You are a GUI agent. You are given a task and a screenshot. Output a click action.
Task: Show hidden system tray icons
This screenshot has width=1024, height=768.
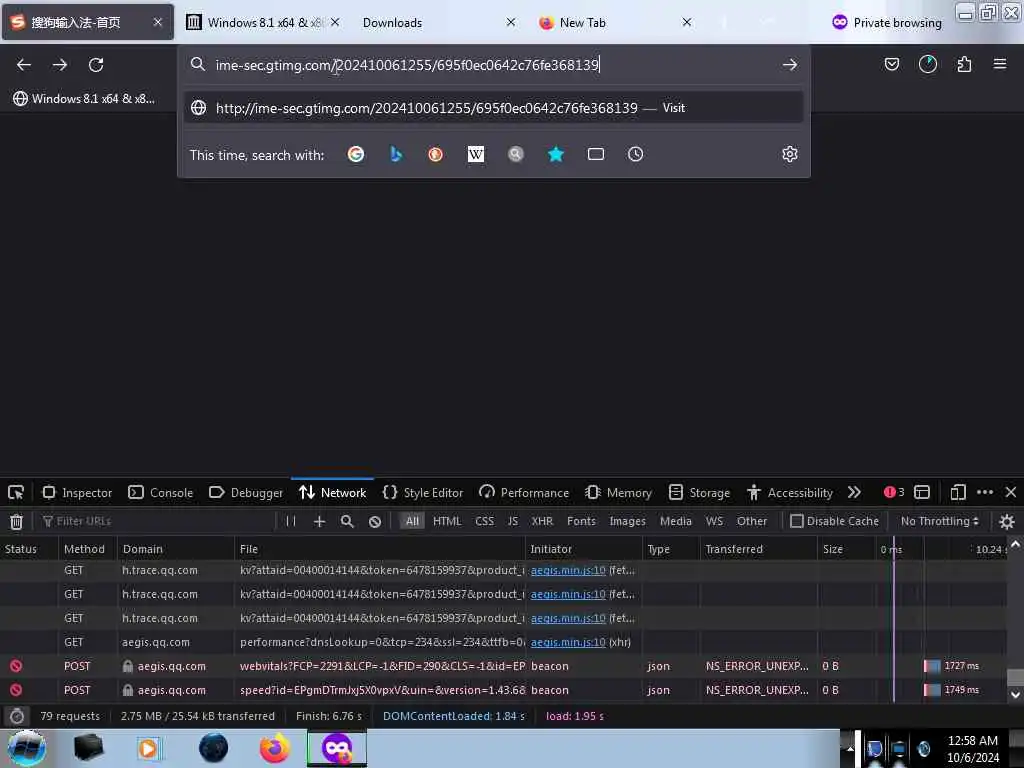coord(850,748)
